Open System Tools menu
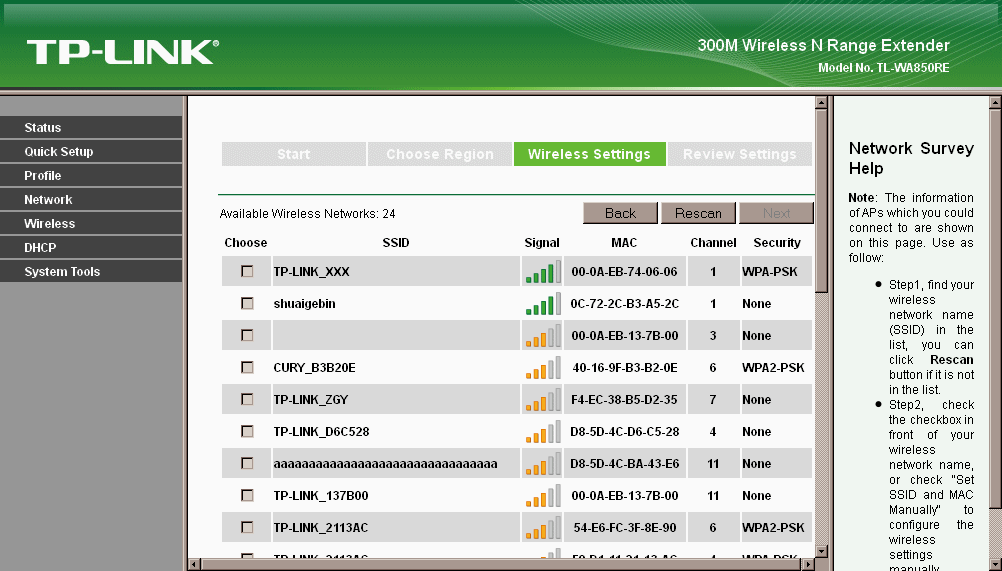 point(91,271)
